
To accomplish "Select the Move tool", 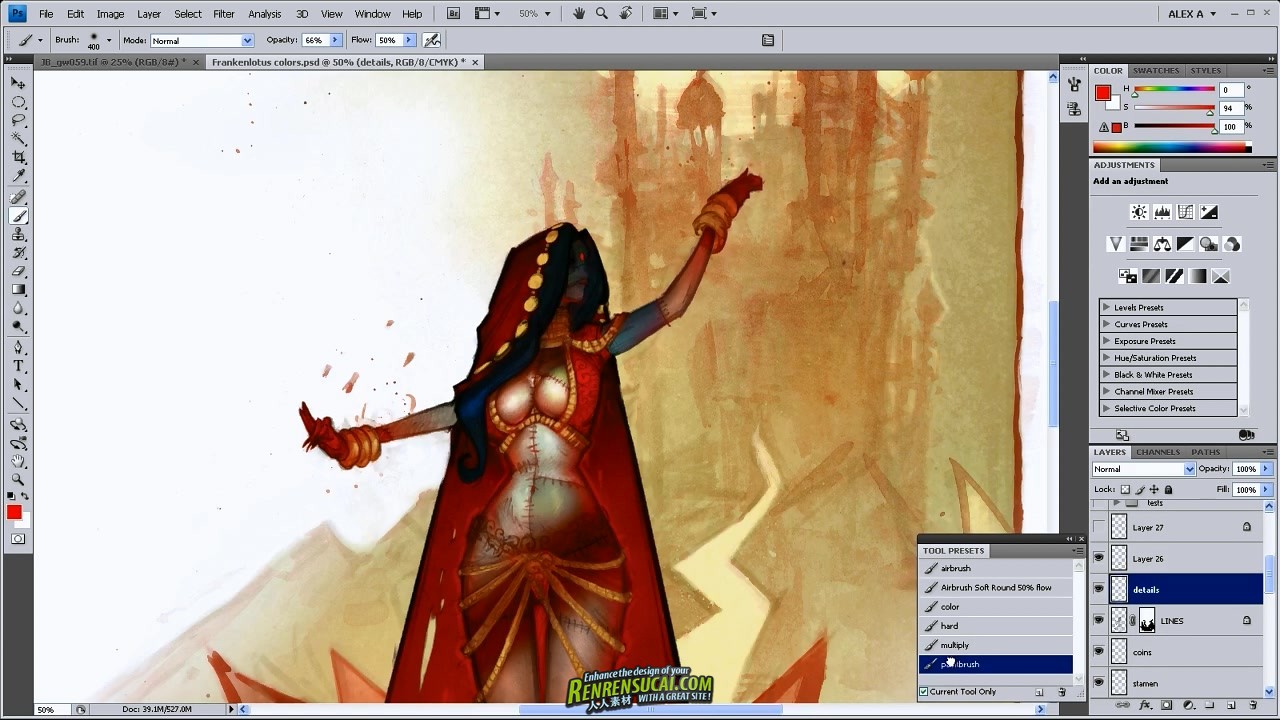I will (x=18, y=83).
